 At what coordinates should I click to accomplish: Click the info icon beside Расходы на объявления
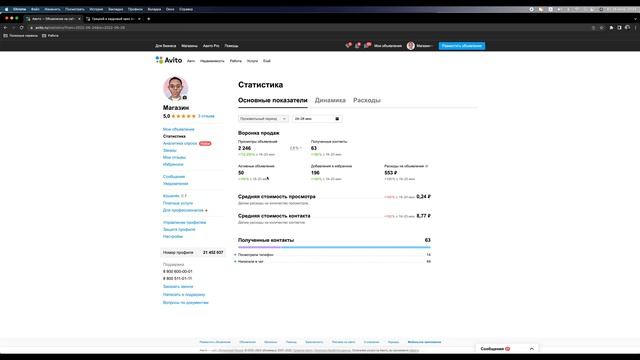(427, 166)
